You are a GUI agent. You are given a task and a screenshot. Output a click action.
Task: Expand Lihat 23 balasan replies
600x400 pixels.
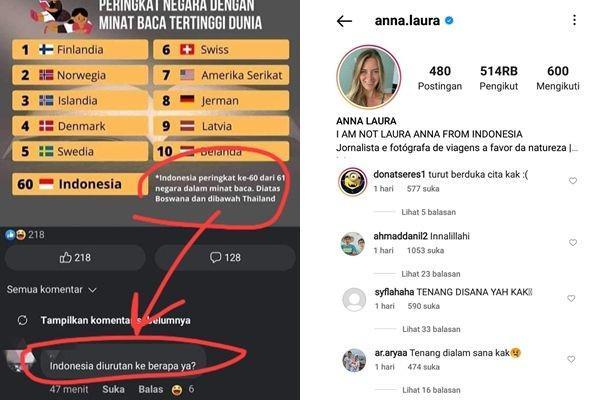(x=430, y=274)
